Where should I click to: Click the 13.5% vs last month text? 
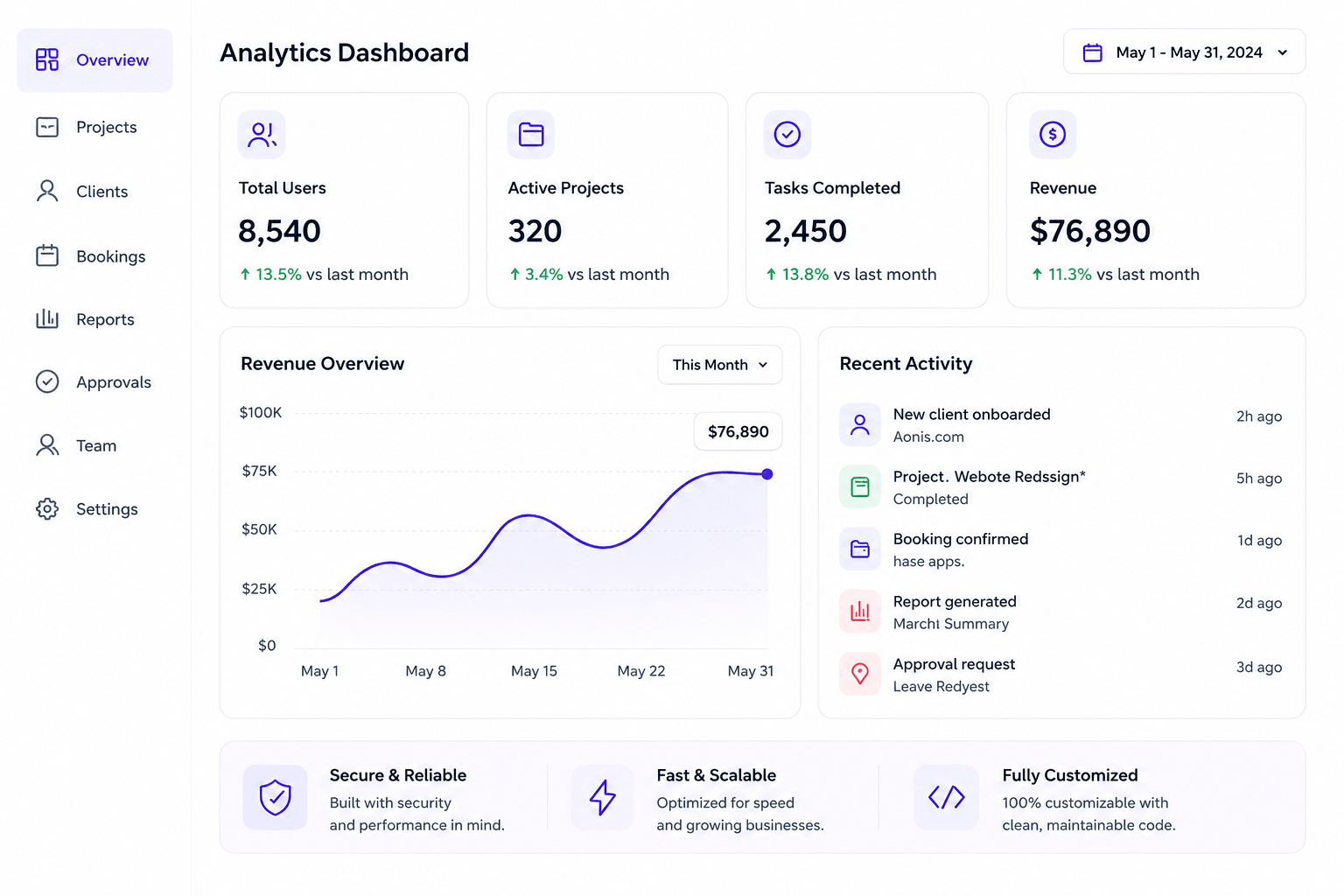(x=324, y=274)
